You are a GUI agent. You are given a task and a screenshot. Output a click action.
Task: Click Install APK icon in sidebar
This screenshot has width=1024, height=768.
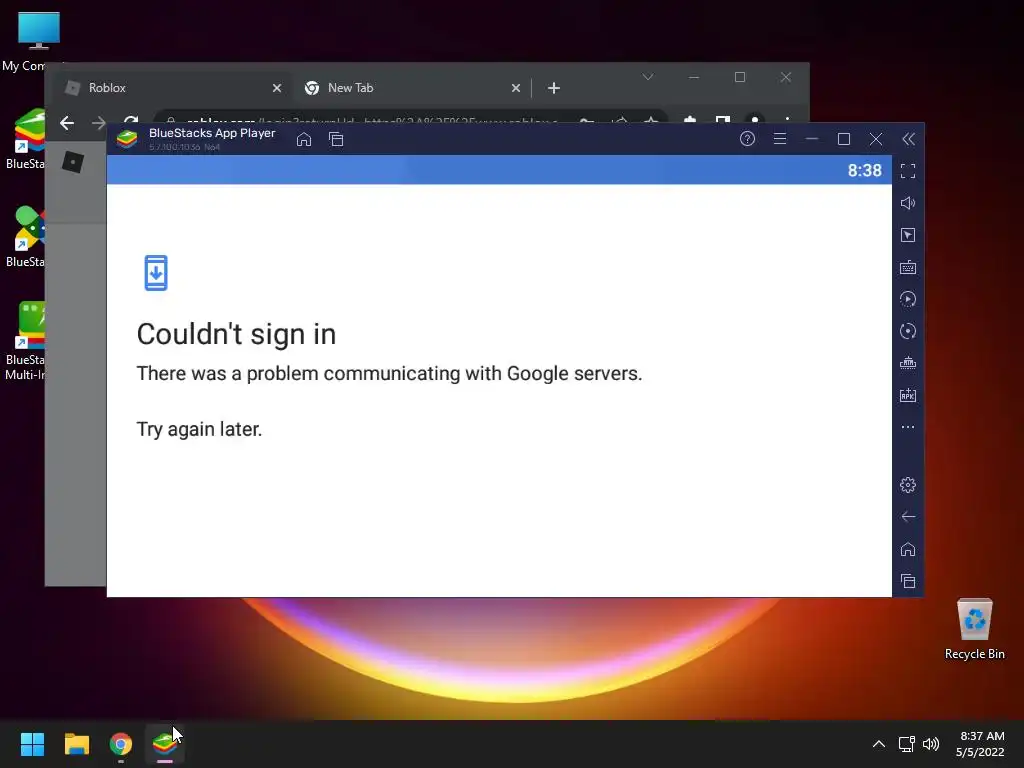point(908,395)
